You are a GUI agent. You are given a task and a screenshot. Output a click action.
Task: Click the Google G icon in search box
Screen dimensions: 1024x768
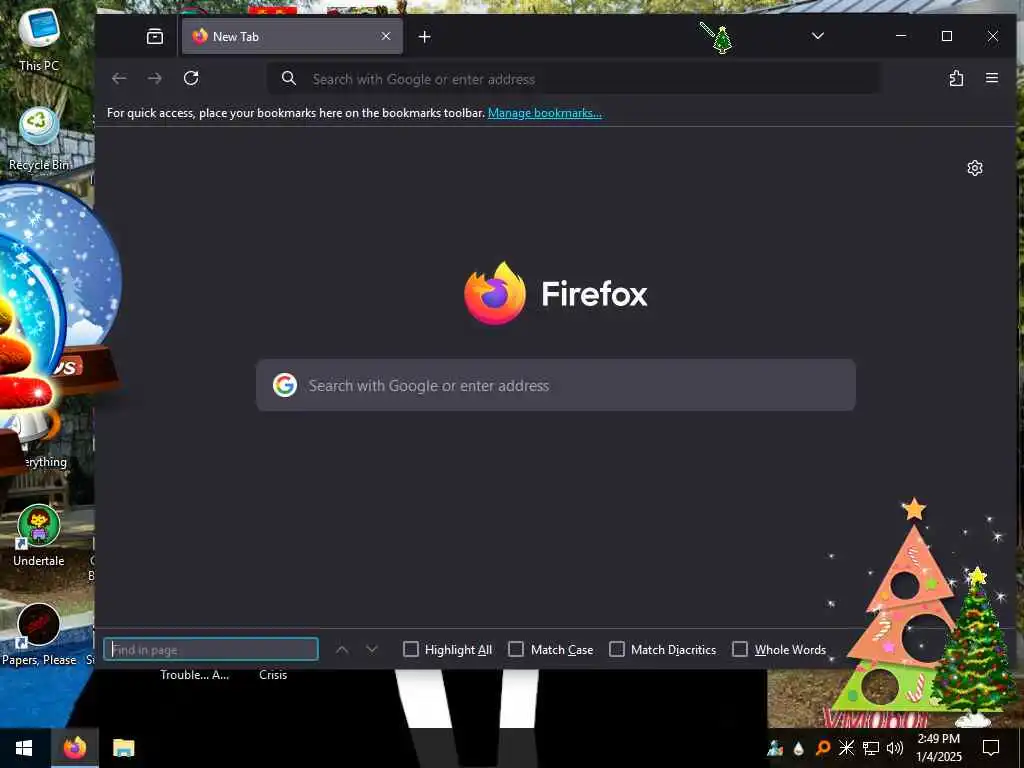click(285, 385)
